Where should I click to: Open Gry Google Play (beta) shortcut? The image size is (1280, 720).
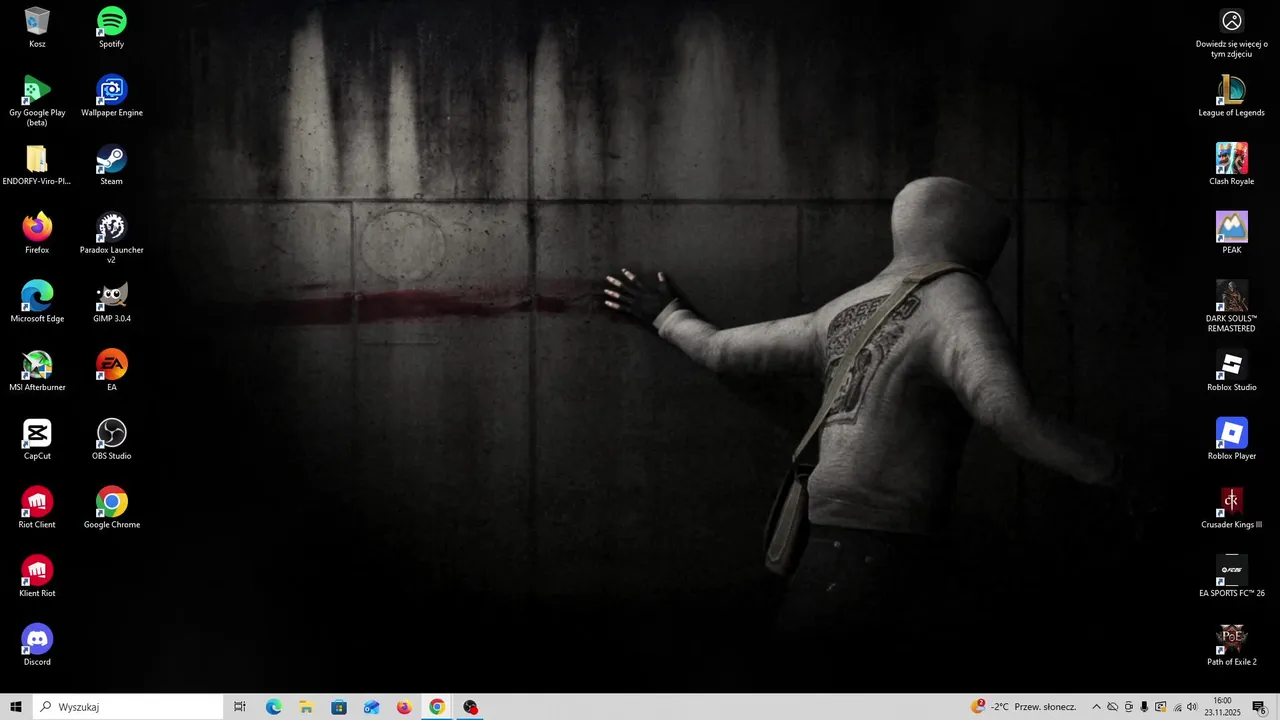click(37, 100)
